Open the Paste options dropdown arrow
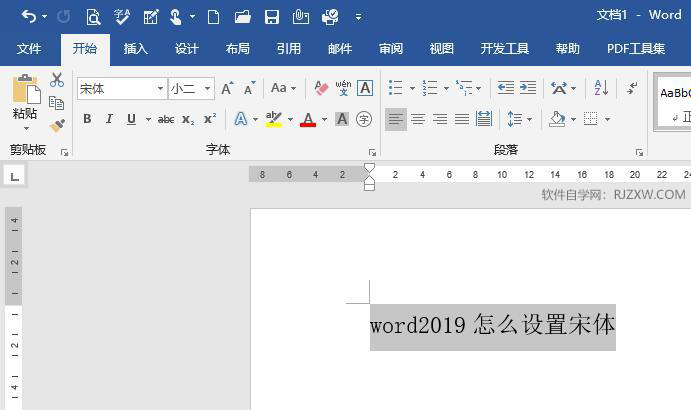691x410 pixels. coord(26,128)
